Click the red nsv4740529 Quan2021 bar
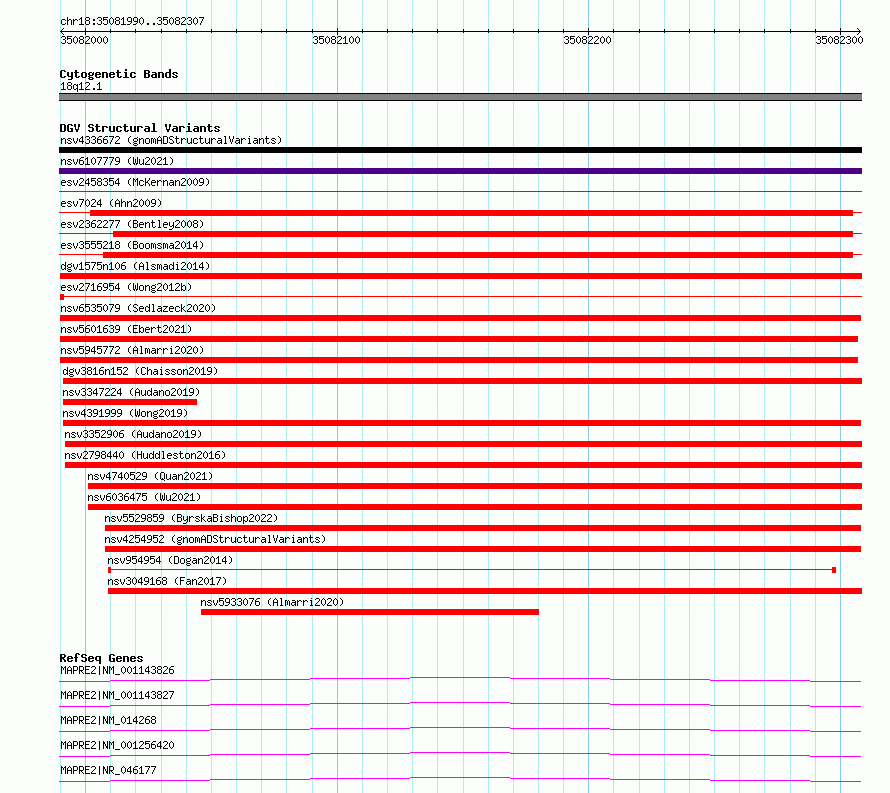890x793 pixels. tap(475, 486)
